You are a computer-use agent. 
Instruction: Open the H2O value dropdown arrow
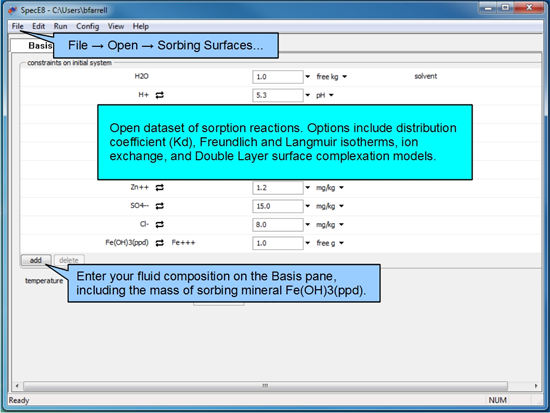point(308,76)
